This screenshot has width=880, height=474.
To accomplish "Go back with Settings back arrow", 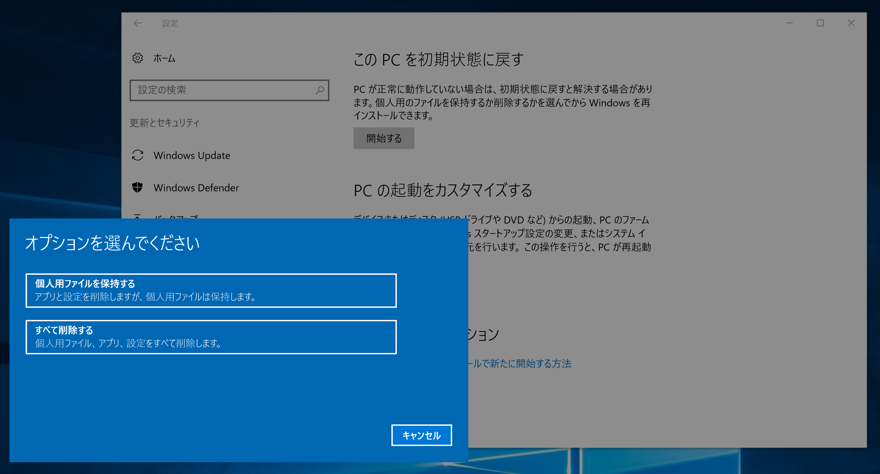I will tap(138, 23).
